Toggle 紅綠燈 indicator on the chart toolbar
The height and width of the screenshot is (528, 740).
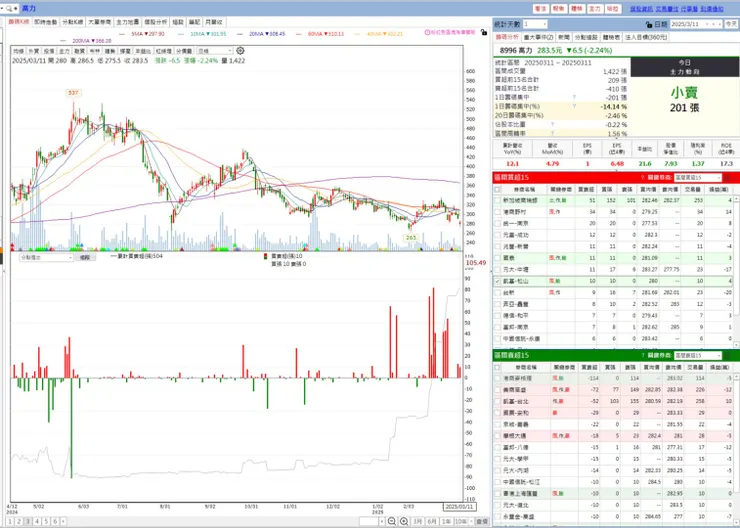click(164, 51)
